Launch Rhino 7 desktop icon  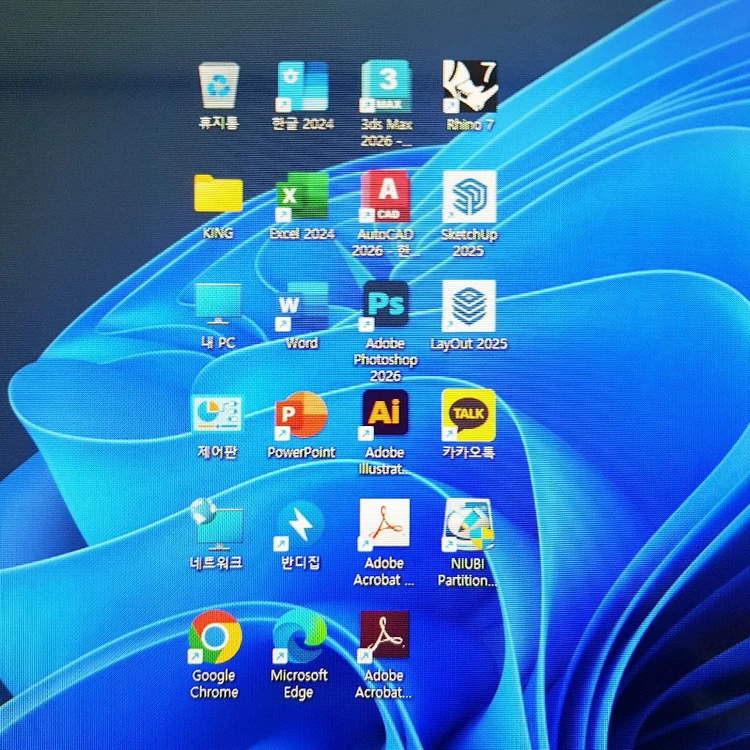469,86
